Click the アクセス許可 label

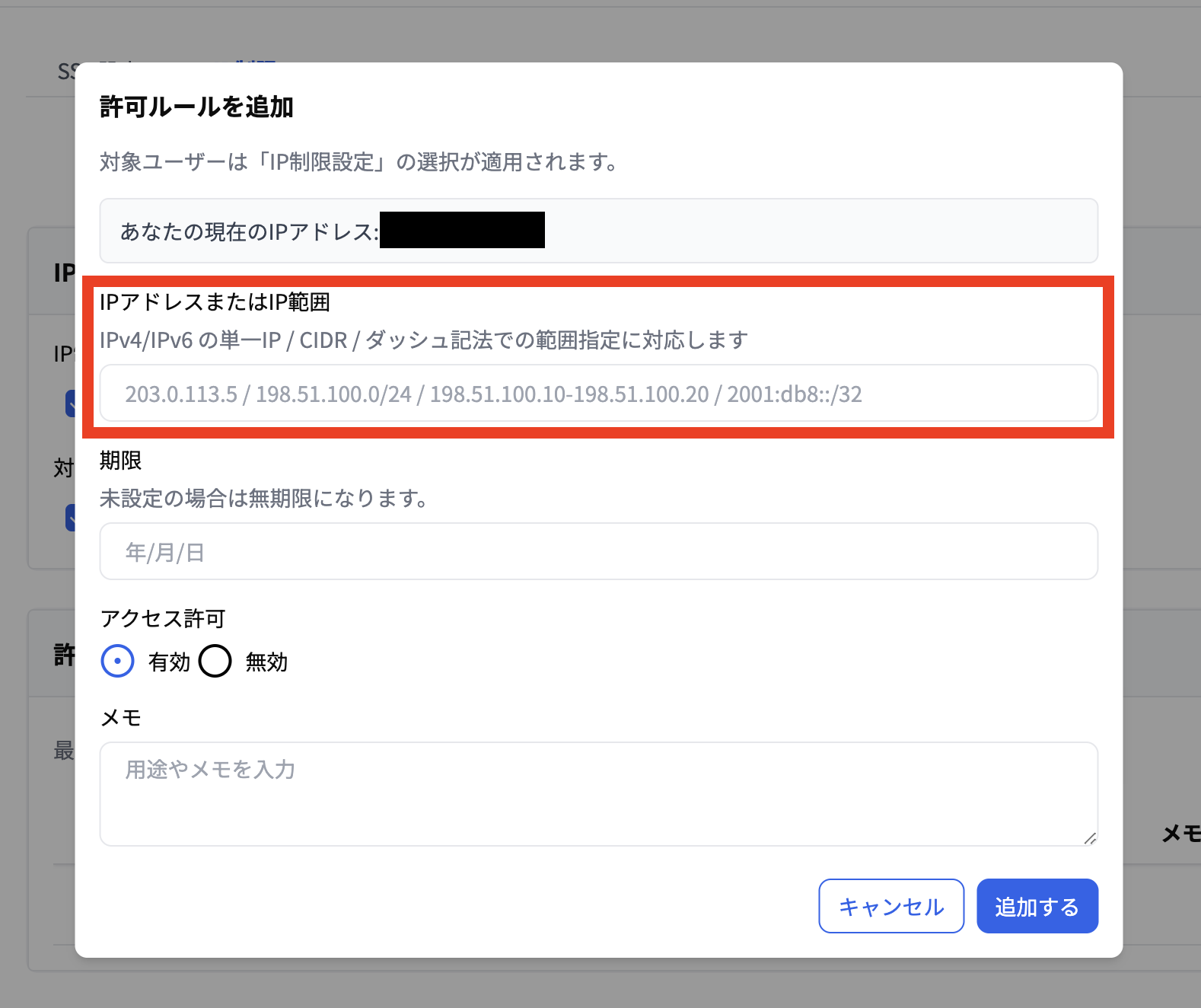coord(163,618)
